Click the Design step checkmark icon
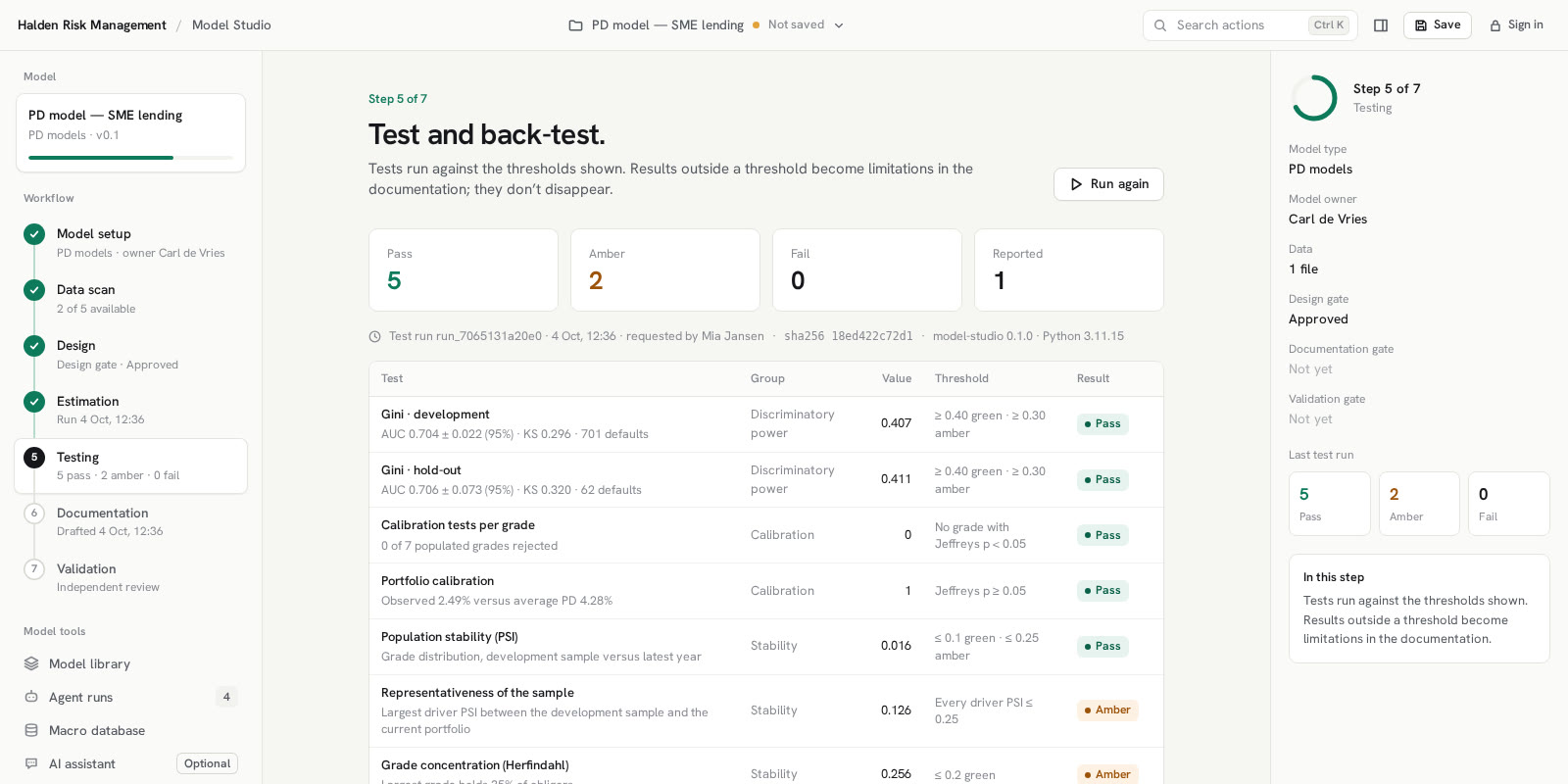 pyautogui.click(x=34, y=346)
